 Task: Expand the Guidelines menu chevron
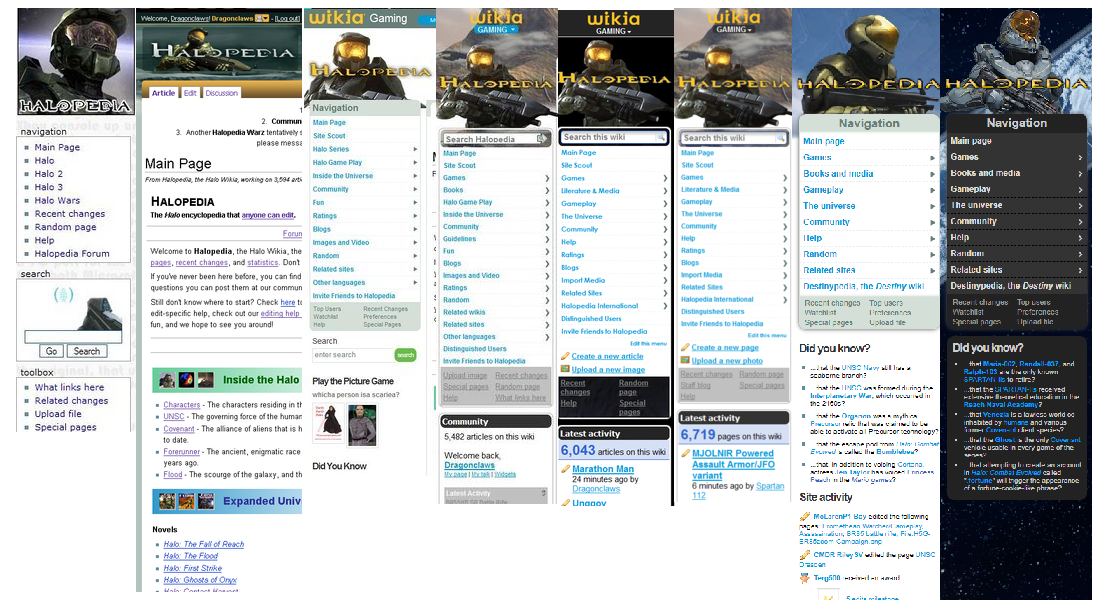click(x=547, y=239)
